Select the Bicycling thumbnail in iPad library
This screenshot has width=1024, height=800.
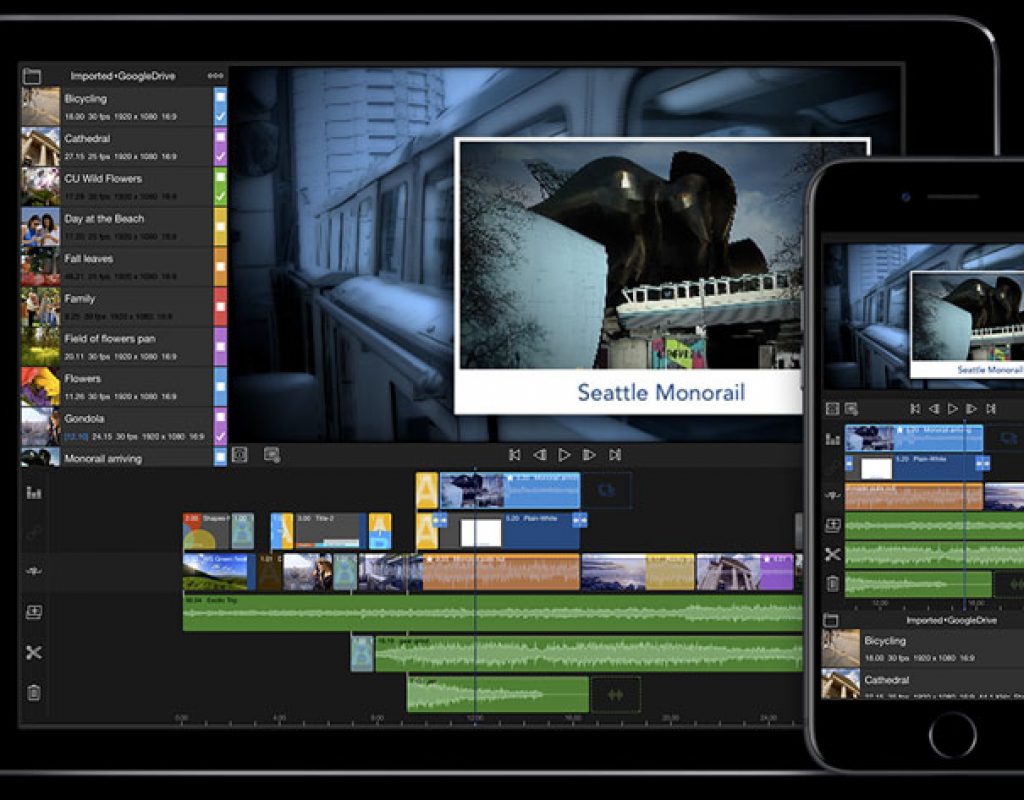click(40, 106)
